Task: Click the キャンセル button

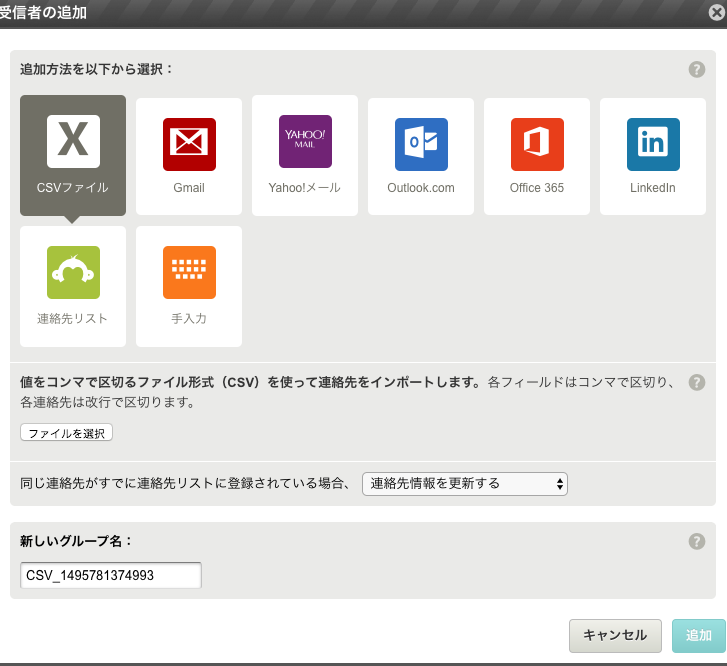Action: point(615,635)
